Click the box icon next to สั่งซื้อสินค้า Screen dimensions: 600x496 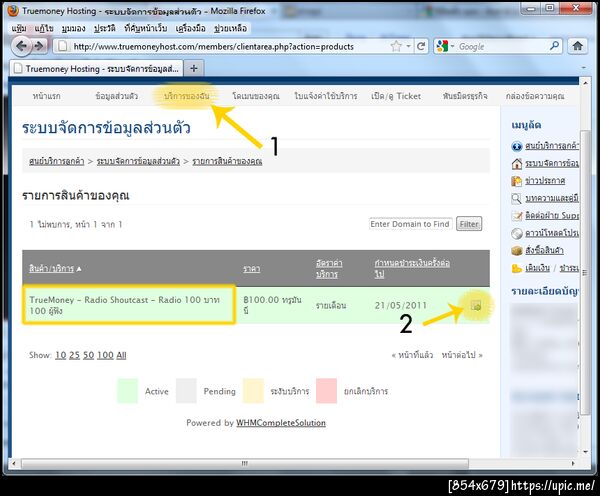[517, 251]
